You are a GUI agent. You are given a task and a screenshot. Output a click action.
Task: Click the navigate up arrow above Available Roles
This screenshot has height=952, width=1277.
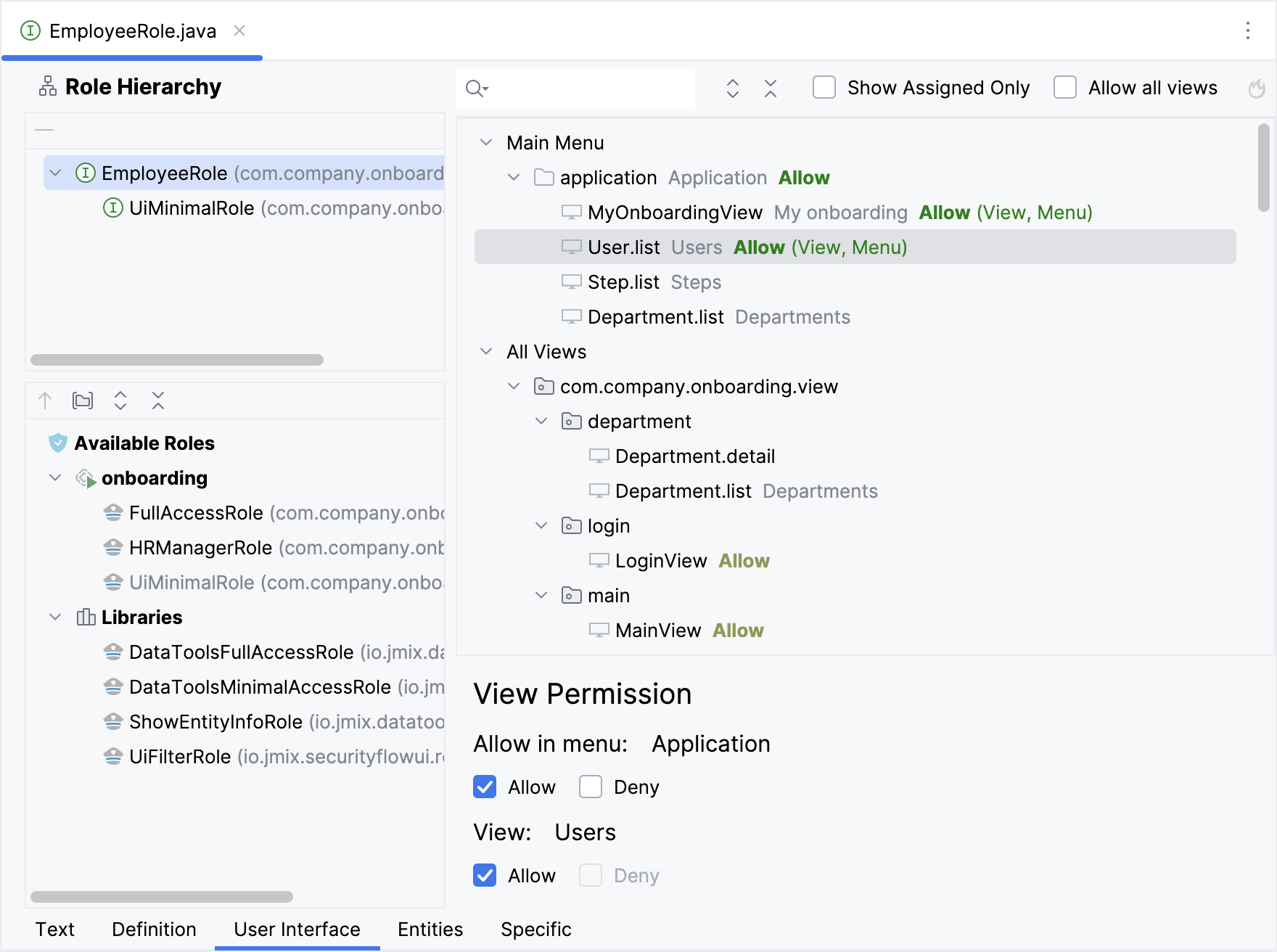point(45,400)
